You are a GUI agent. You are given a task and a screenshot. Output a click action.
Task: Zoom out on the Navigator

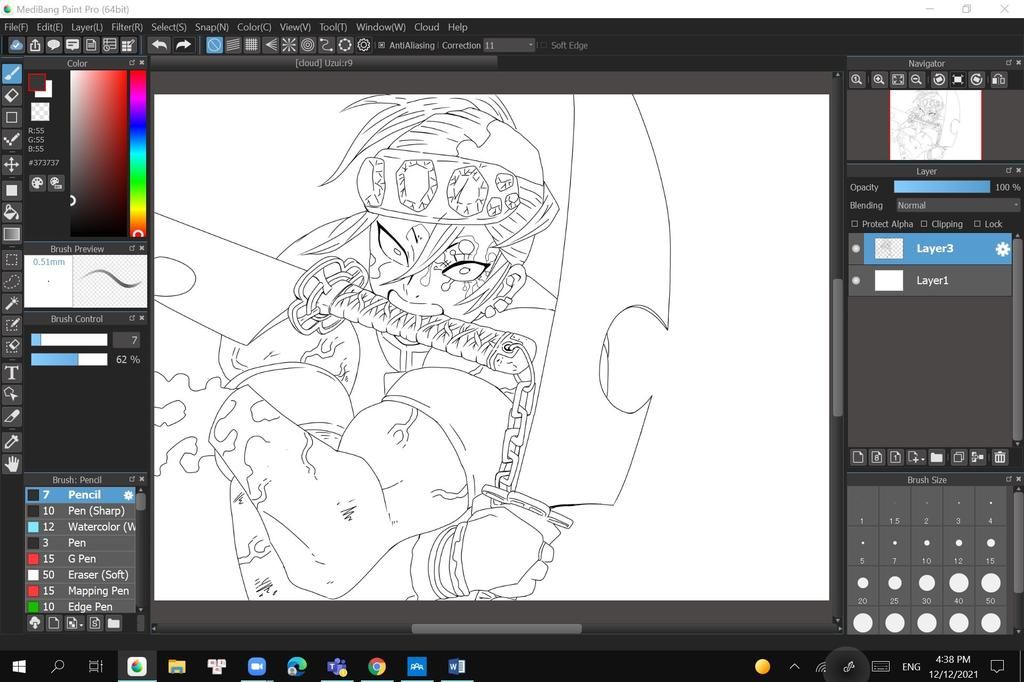coord(917,80)
